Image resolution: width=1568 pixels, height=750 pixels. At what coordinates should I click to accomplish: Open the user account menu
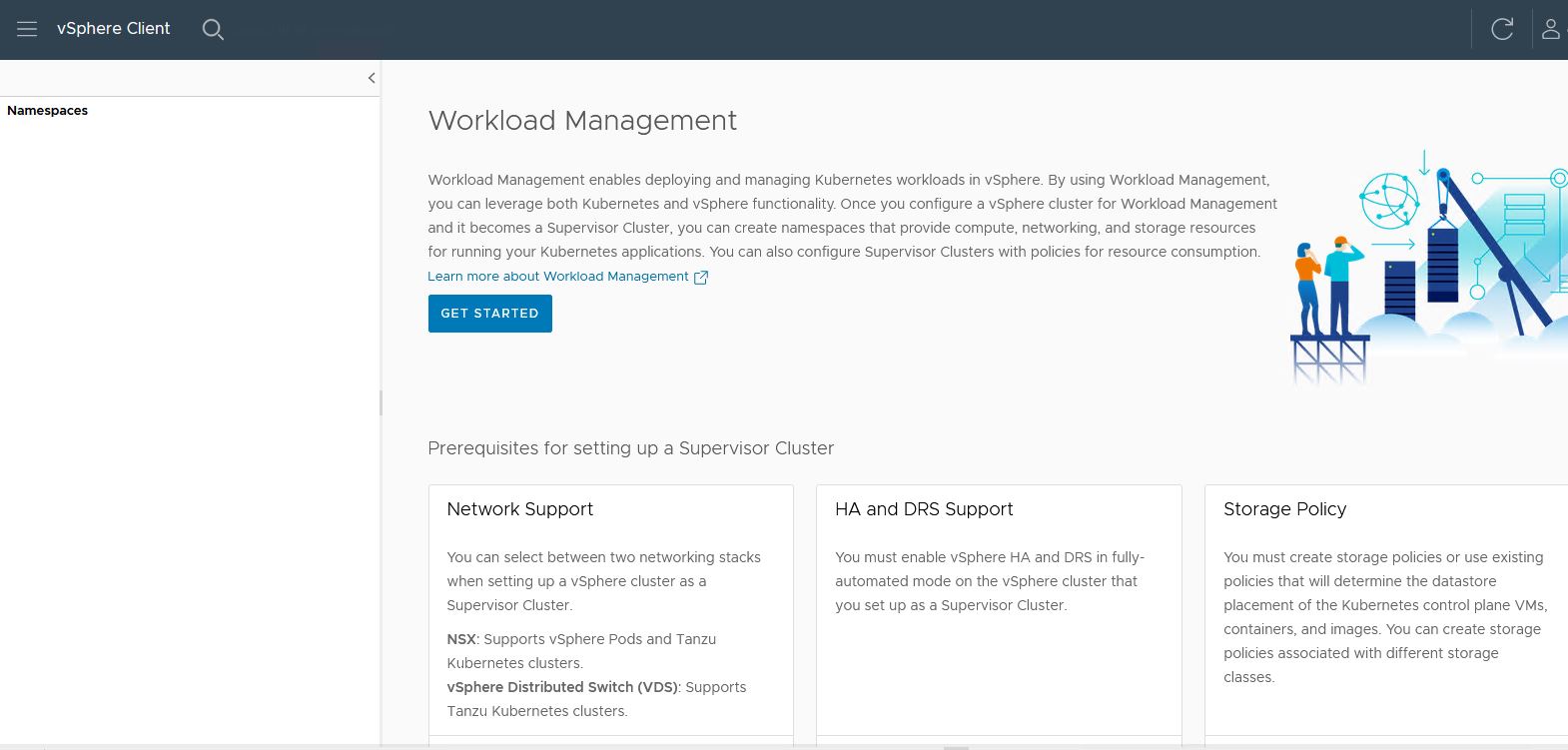1551,29
